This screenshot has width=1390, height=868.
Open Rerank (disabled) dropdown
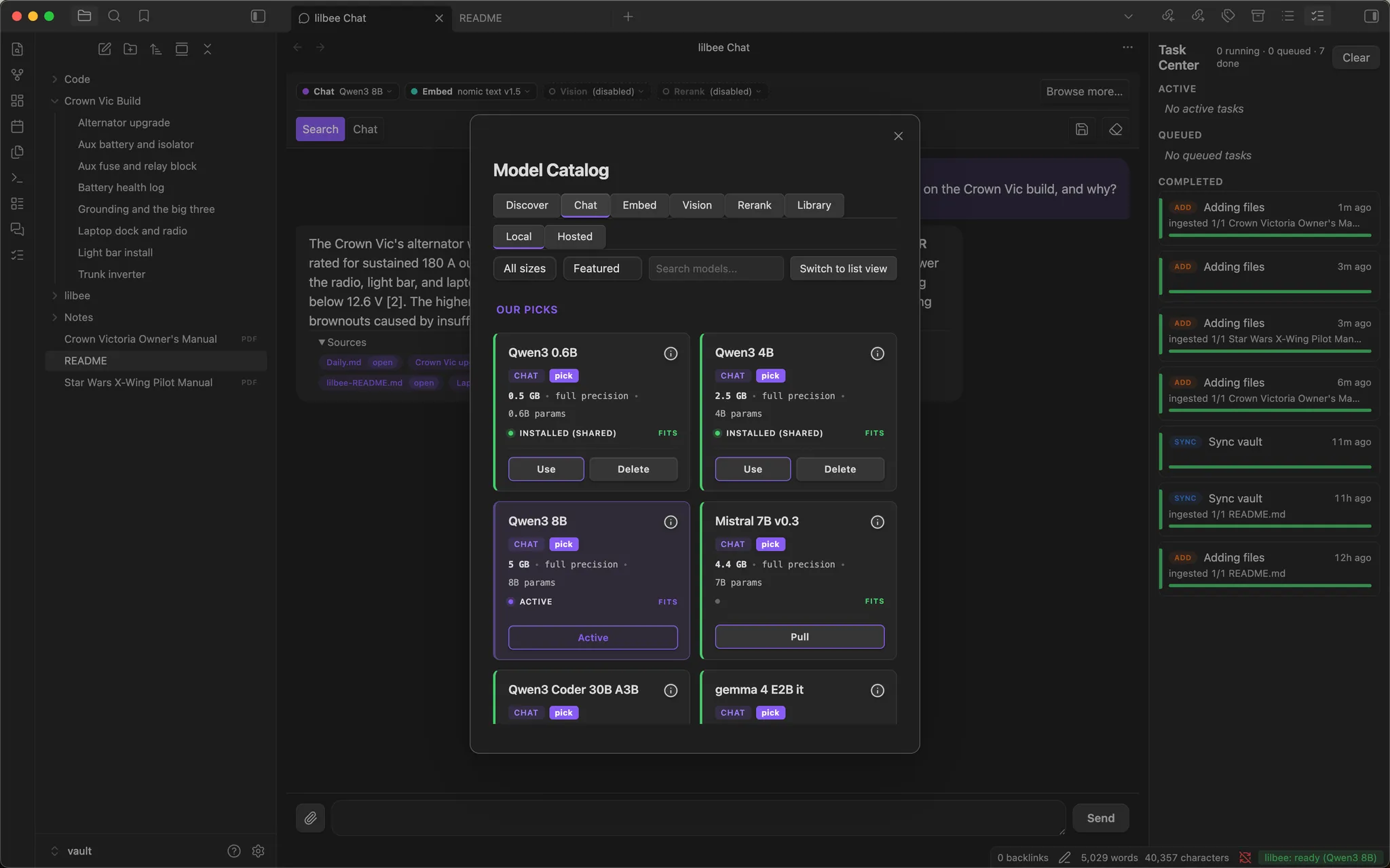[712, 92]
